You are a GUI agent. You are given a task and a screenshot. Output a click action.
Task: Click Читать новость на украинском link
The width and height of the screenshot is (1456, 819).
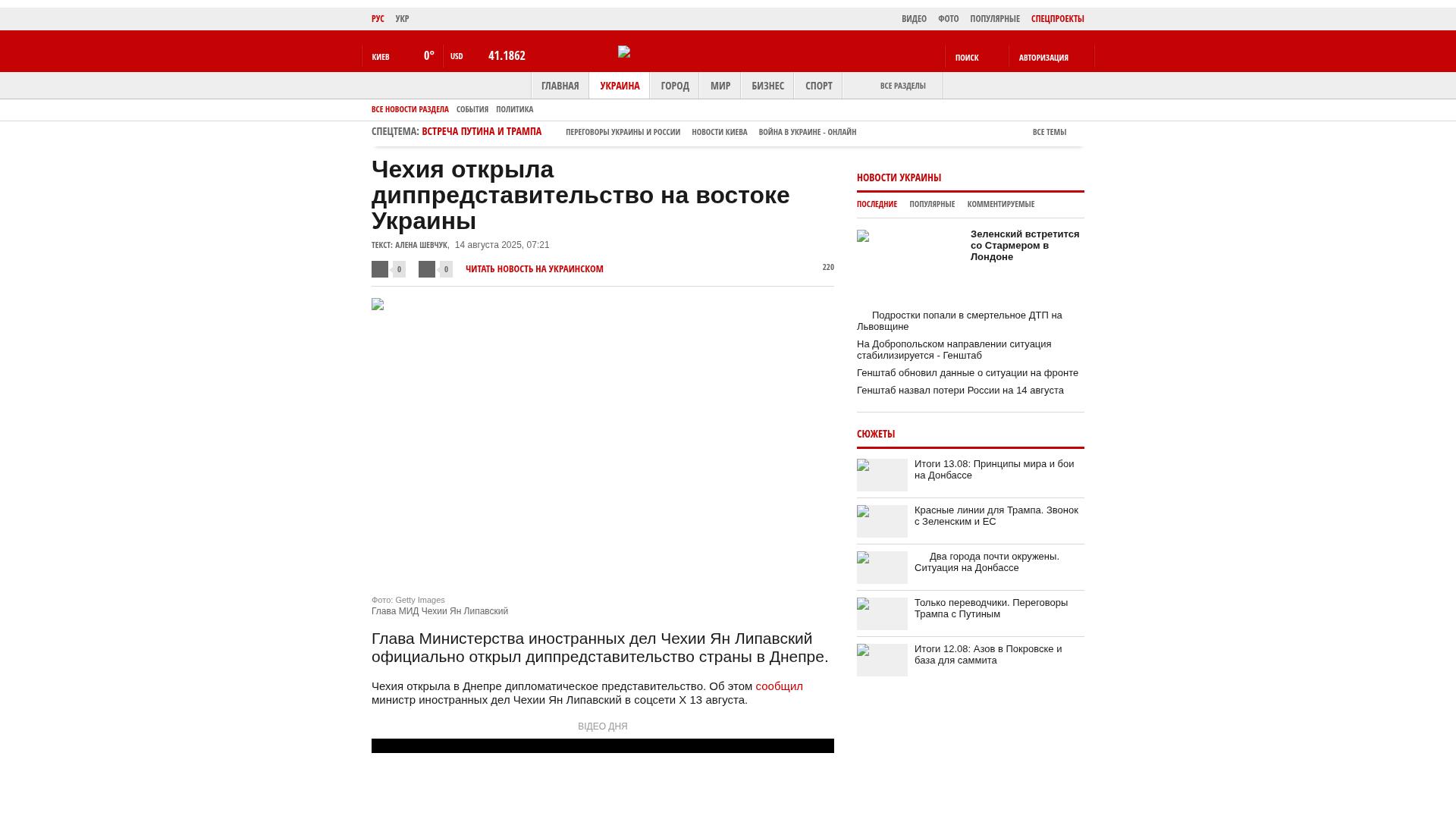[x=534, y=269]
